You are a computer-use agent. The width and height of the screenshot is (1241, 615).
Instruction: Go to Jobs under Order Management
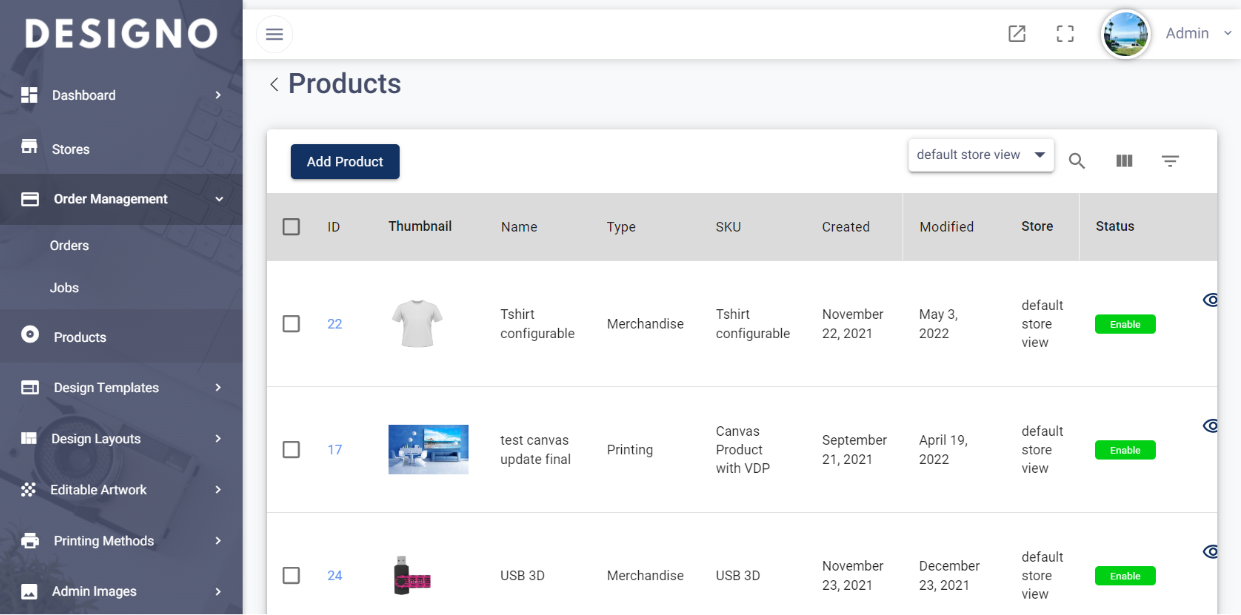(x=64, y=288)
